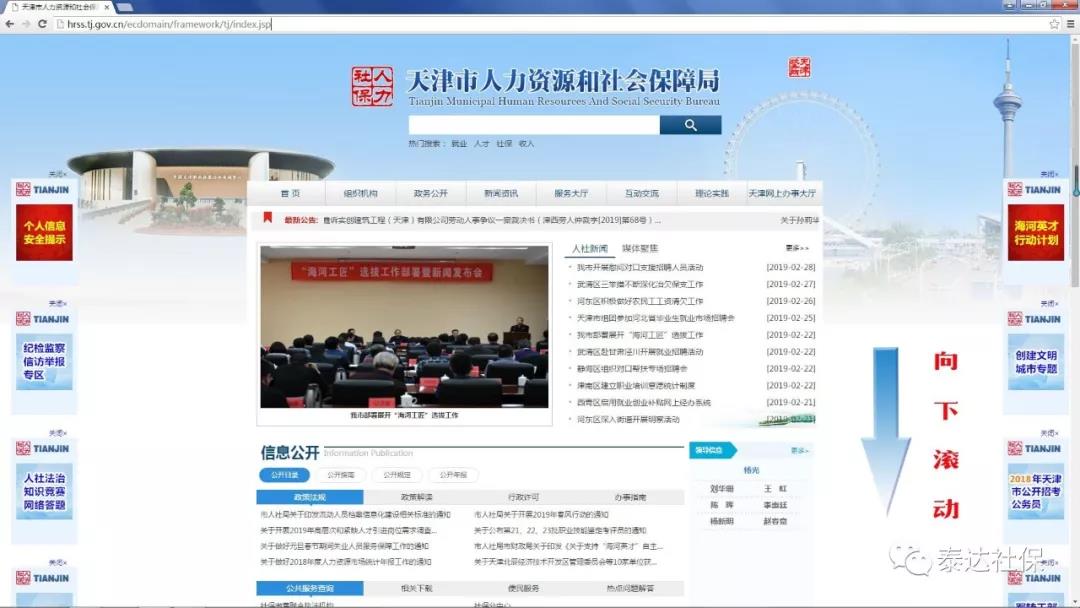Select the 公开年报 pill button
This screenshot has height=608, width=1080.
click(x=453, y=475)
